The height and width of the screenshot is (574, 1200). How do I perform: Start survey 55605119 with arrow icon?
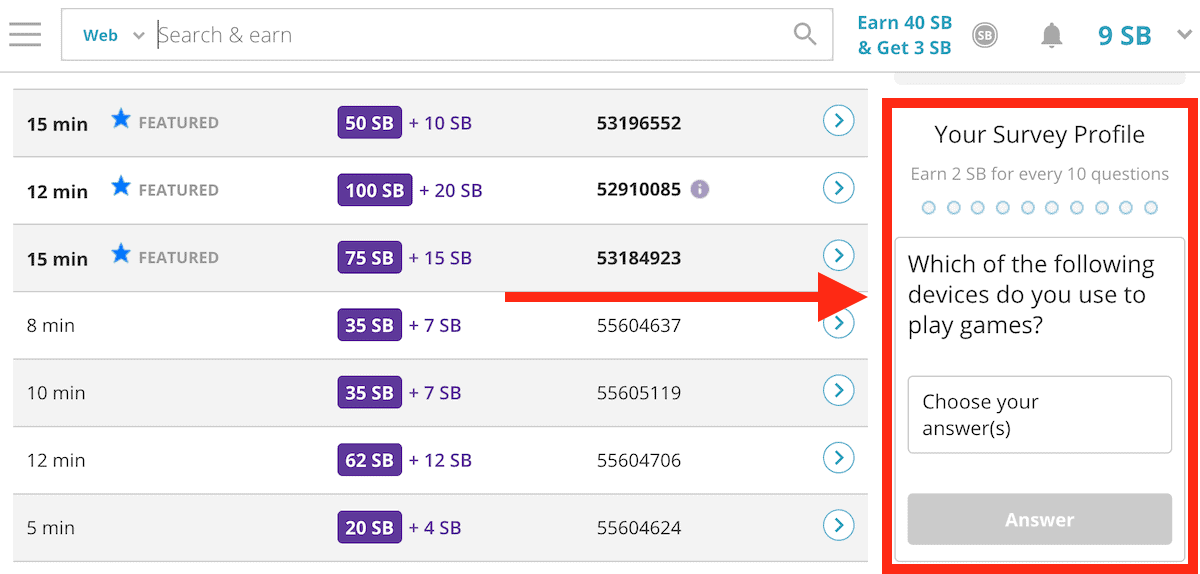[x=838, y=391]
